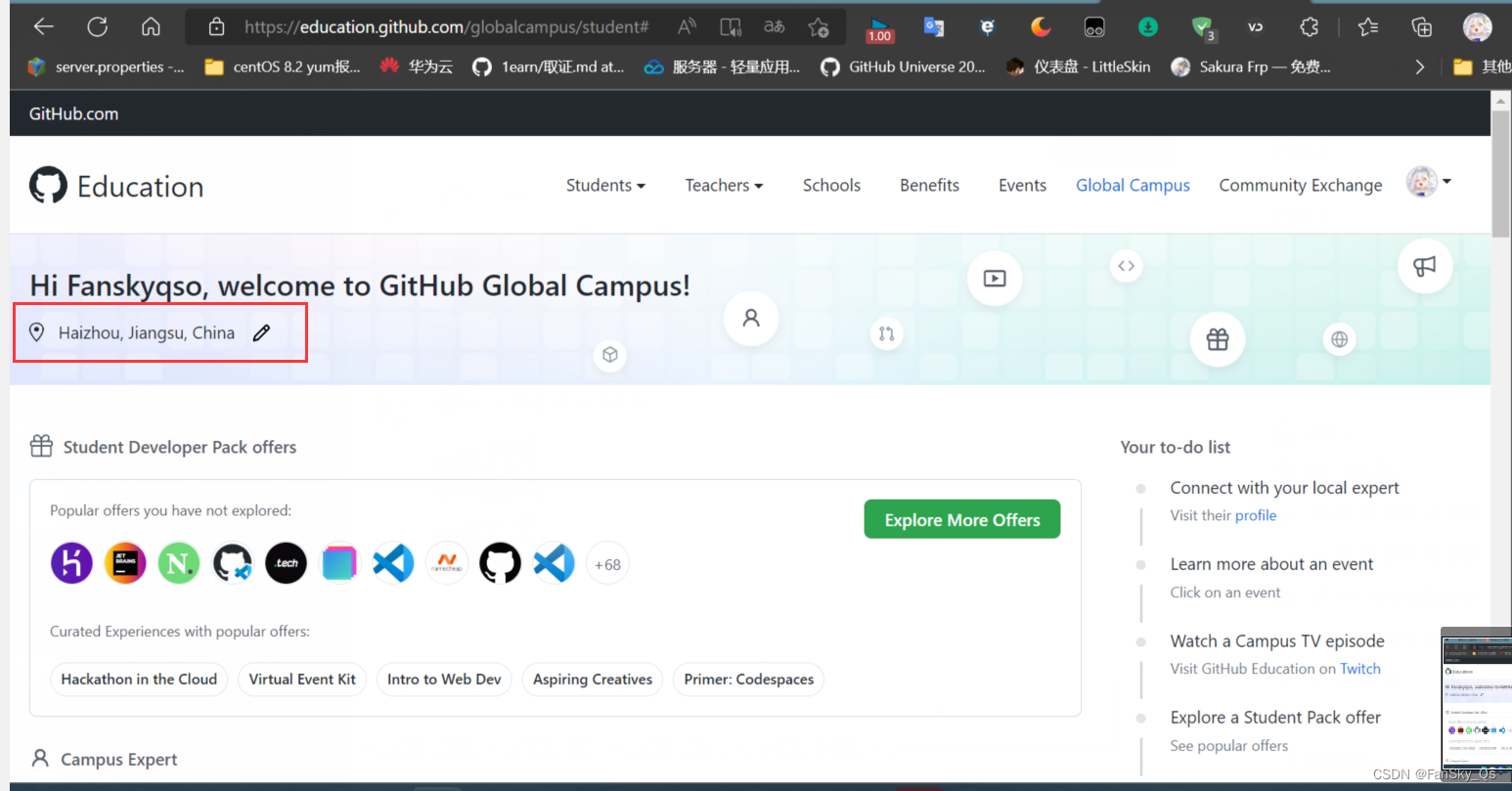
Task: Click the site lock icon in address bar
Action: (217, 27)
